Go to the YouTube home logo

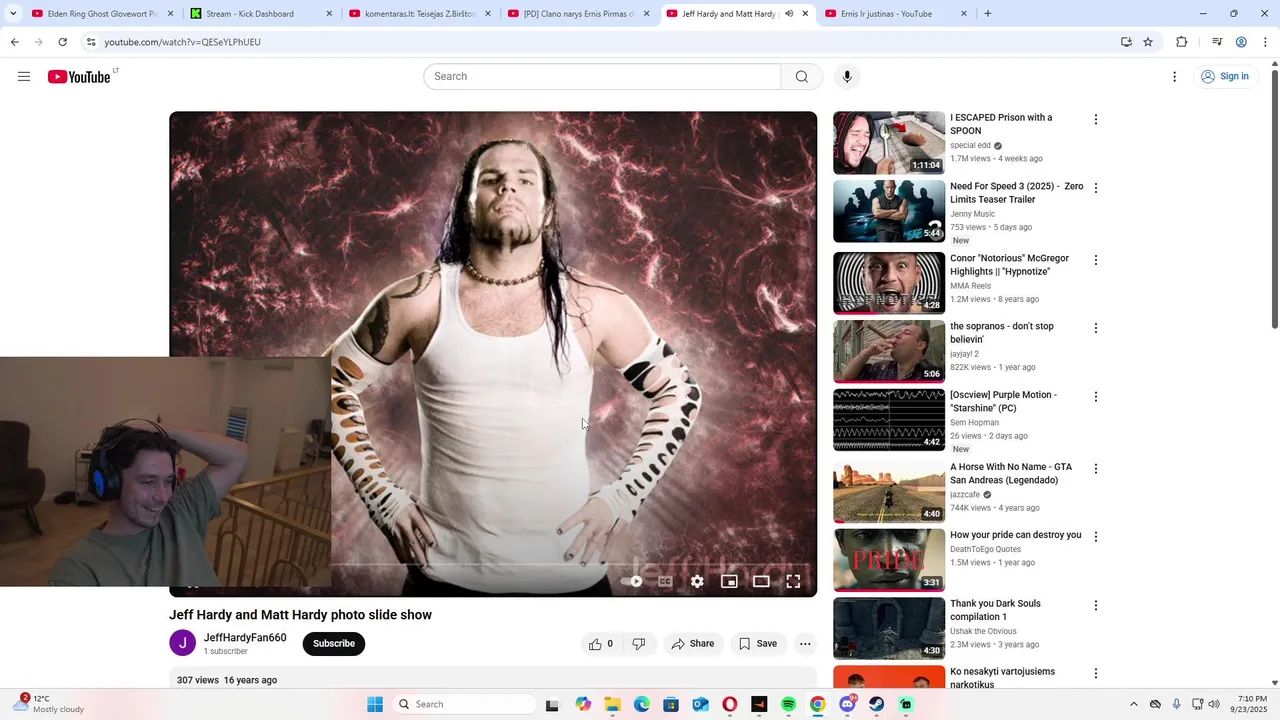(x=79, y=77)
